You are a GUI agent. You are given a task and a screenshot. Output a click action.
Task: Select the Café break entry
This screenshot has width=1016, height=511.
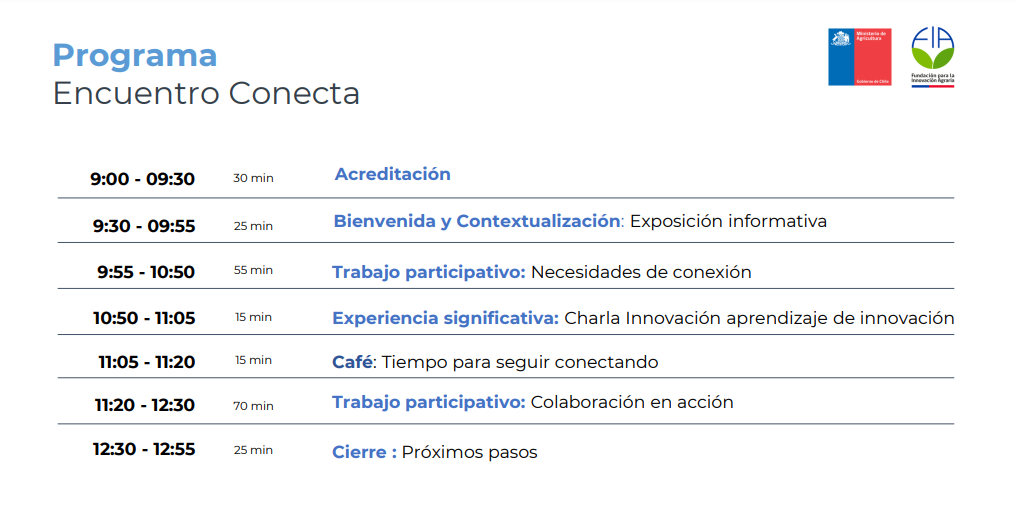point(495,362)
